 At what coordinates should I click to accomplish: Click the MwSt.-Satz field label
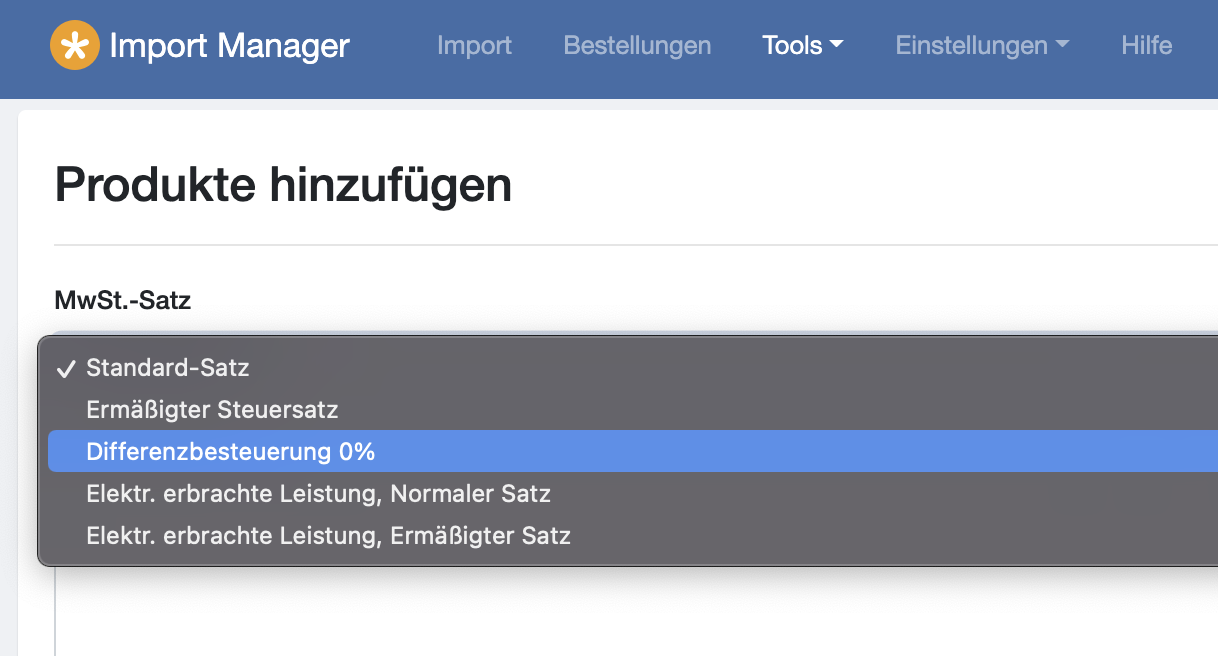click(122, 299)
